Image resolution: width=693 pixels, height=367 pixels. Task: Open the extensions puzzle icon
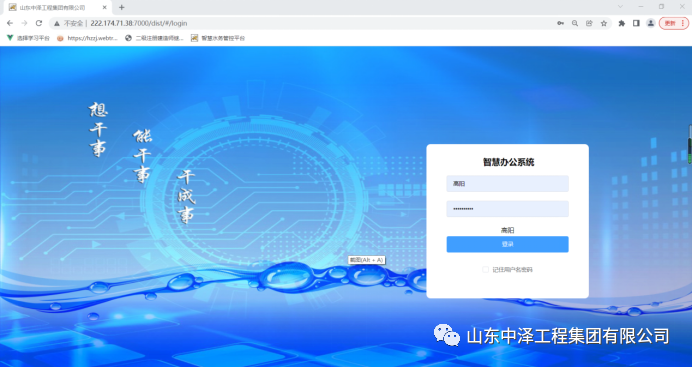(x=622, y=23)
